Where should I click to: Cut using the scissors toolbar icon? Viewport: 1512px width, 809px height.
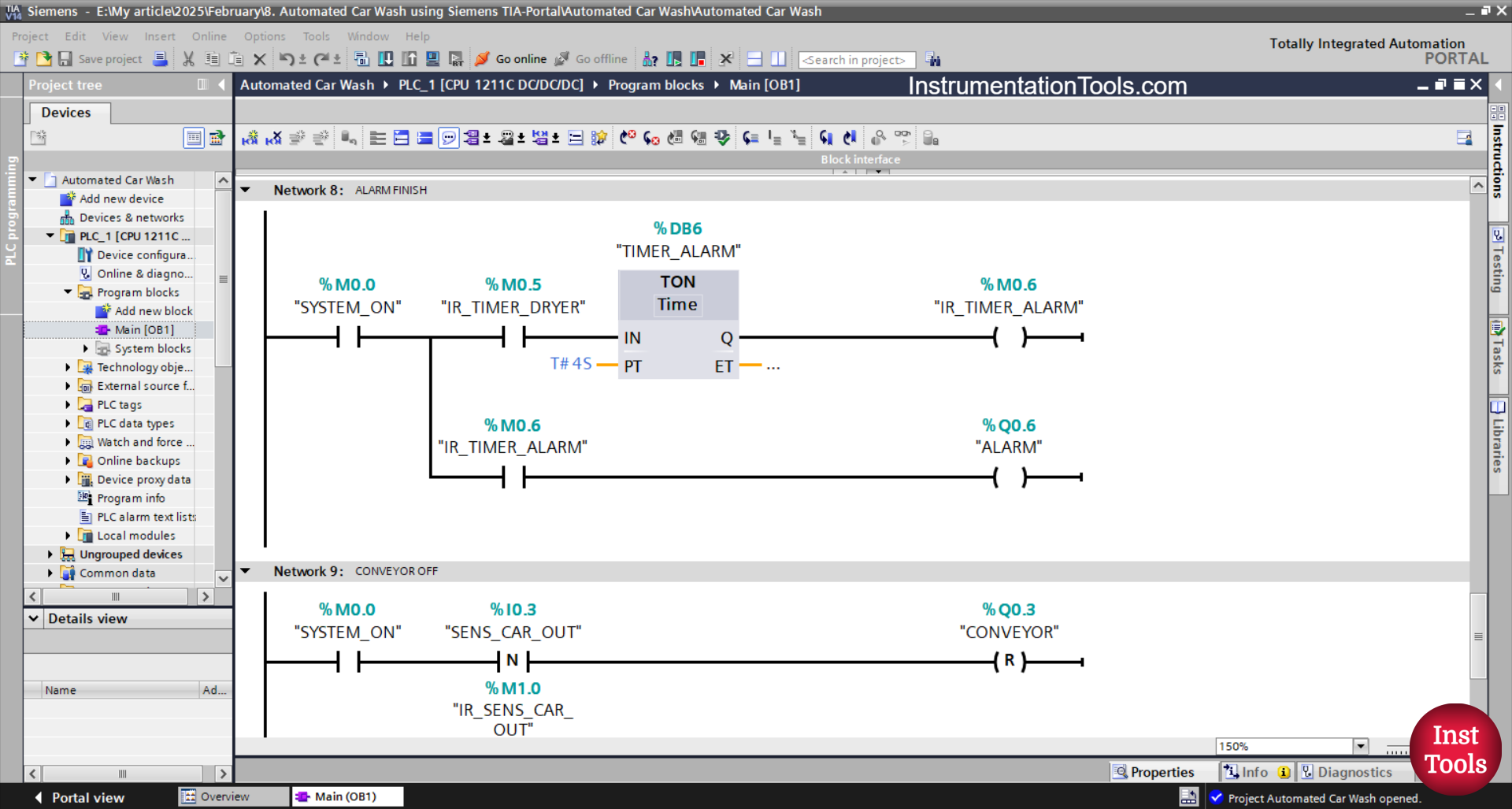pyautogui.click(x=187, y=59)
